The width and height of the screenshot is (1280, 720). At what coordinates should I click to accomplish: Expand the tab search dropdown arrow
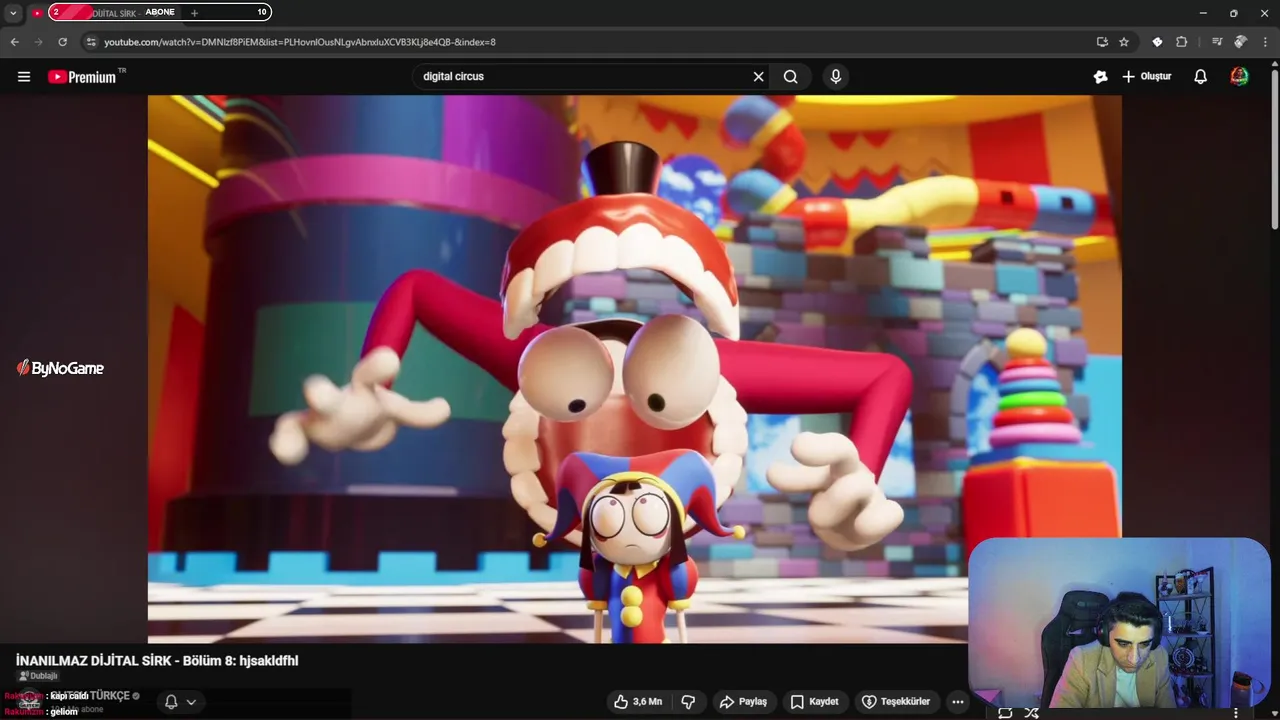(13, 13)
